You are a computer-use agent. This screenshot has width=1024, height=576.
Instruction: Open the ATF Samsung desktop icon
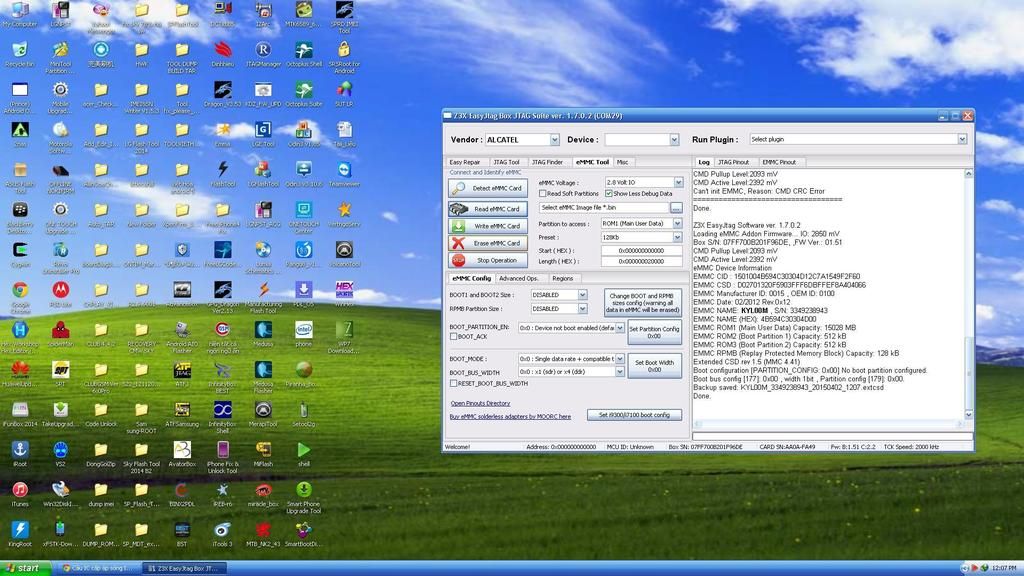coord(182,414)
